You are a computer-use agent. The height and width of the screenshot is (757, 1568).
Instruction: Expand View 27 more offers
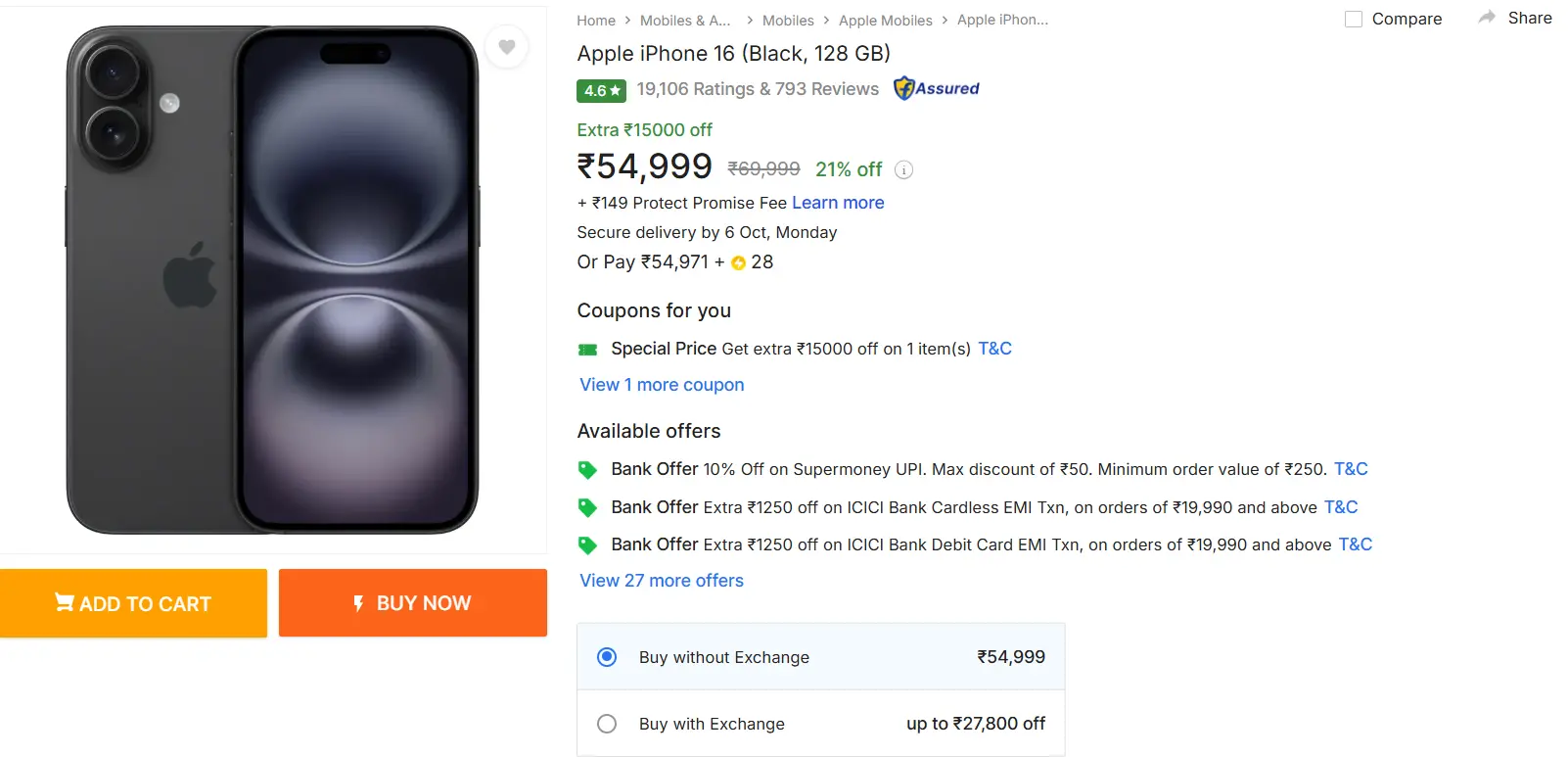click(661, 581)
